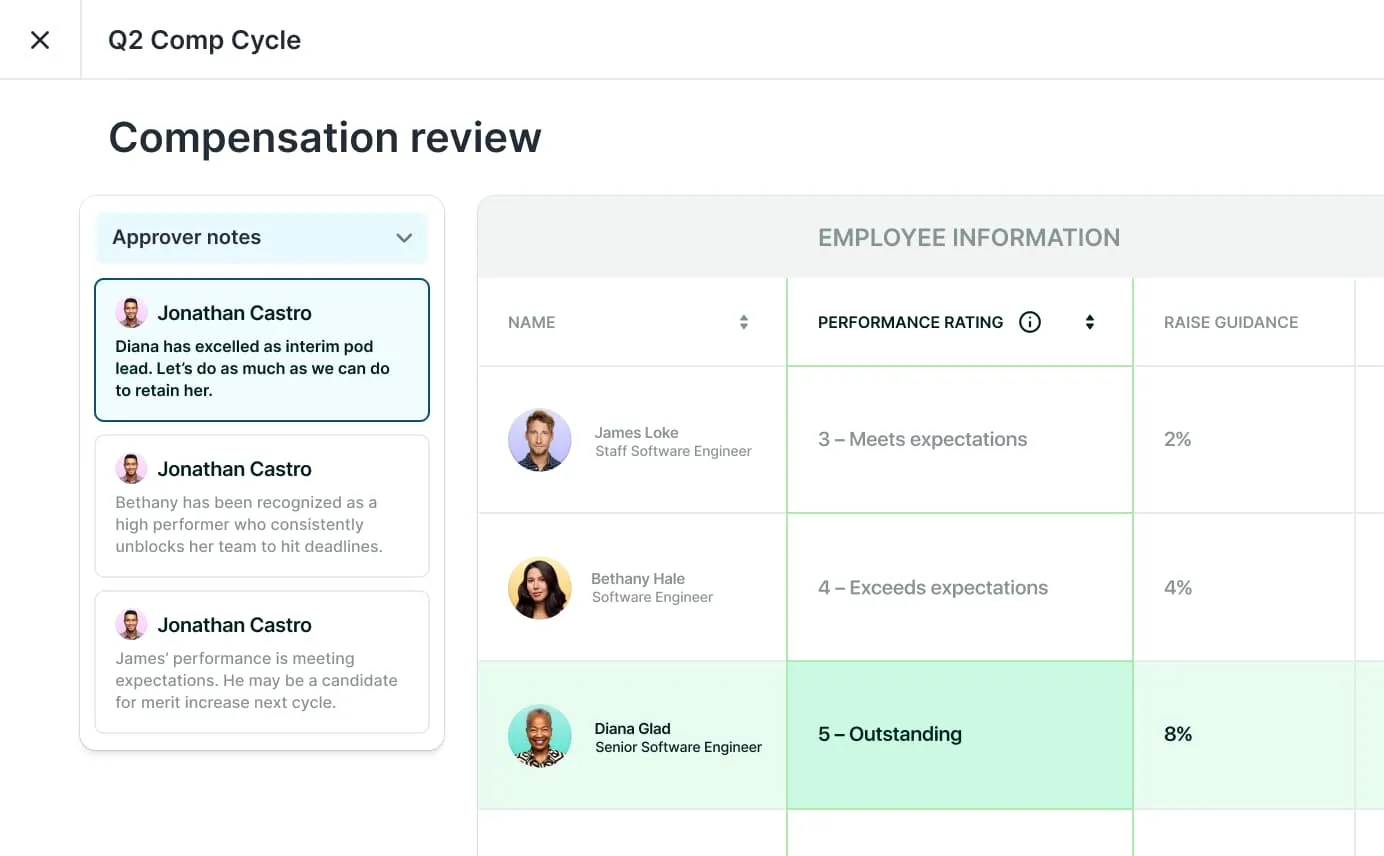Click Jonathan Castro's avatar in first note
Viewport: 1384px width, 856px height.
(131, 313)
